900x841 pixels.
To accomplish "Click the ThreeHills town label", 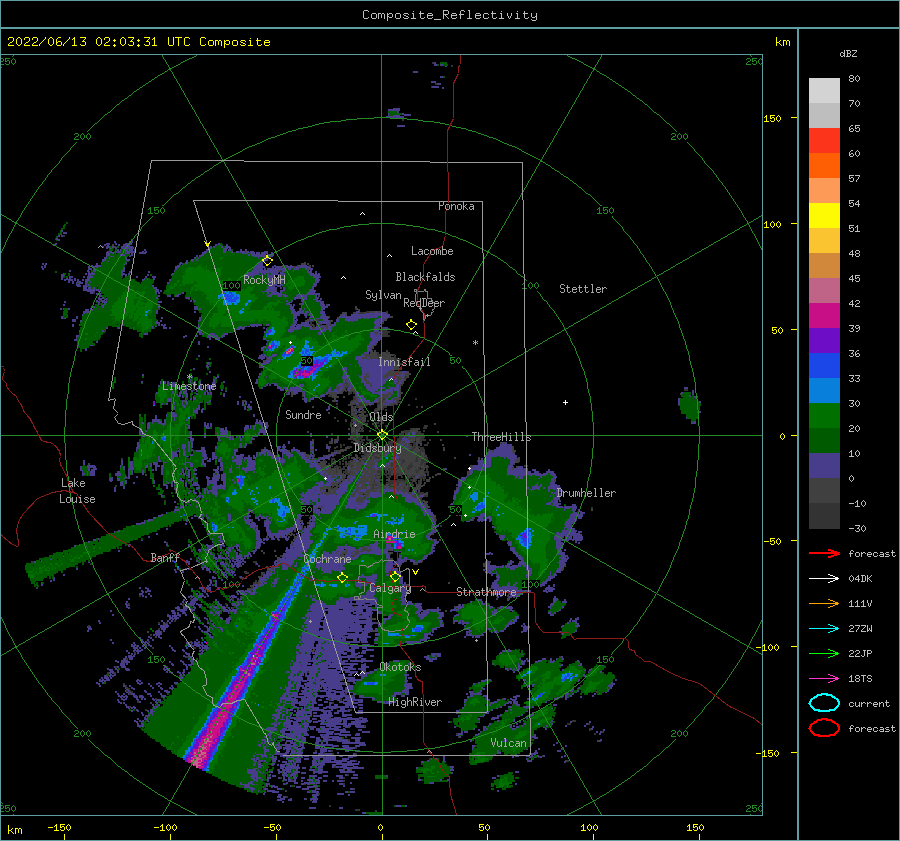I will tap(501, 437).
